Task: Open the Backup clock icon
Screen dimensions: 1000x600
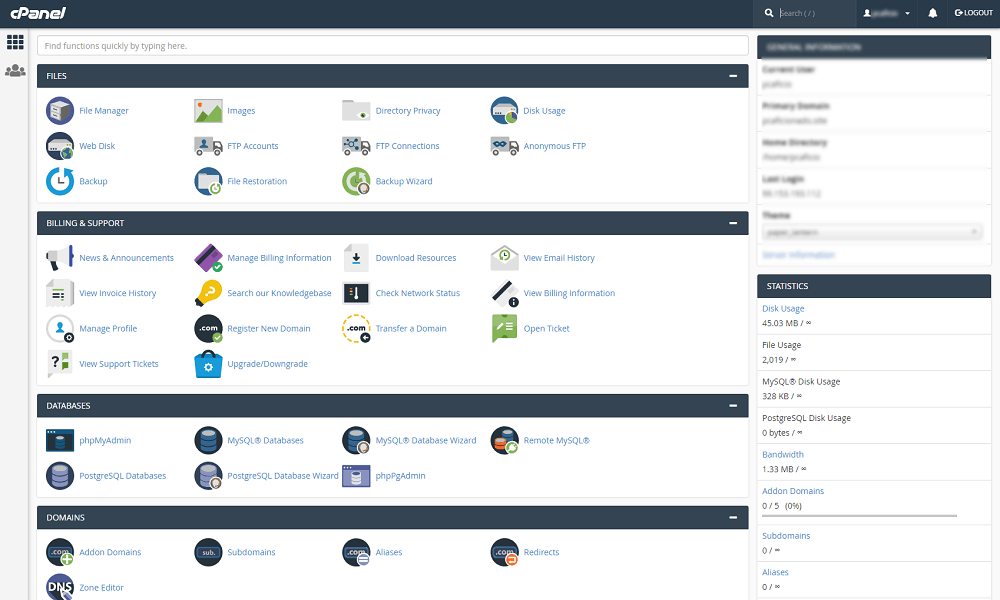Action: click(x=60, y=181)
